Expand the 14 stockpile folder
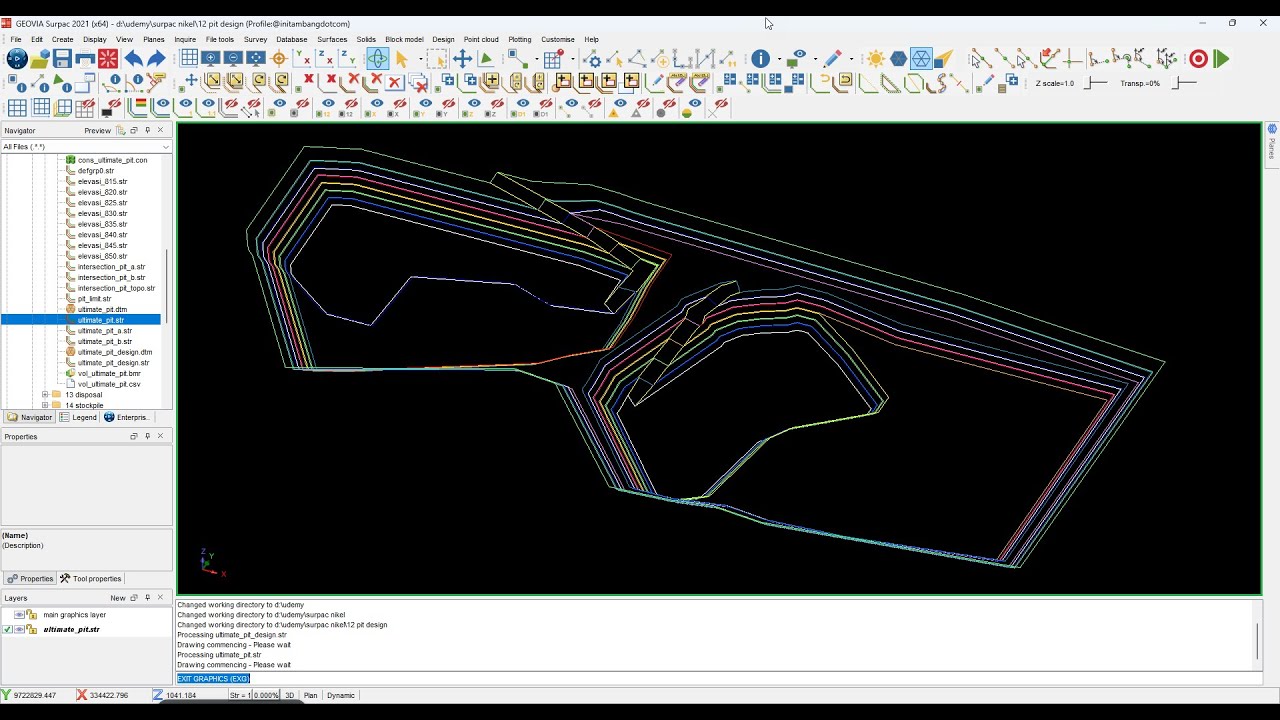 pyautogui.click(x=45, y=405)
